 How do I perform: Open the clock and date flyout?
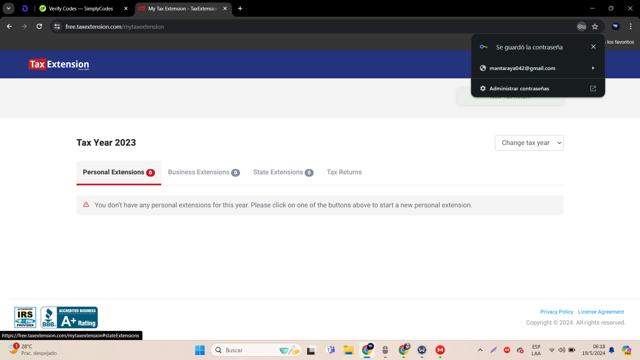click(593, 350)
